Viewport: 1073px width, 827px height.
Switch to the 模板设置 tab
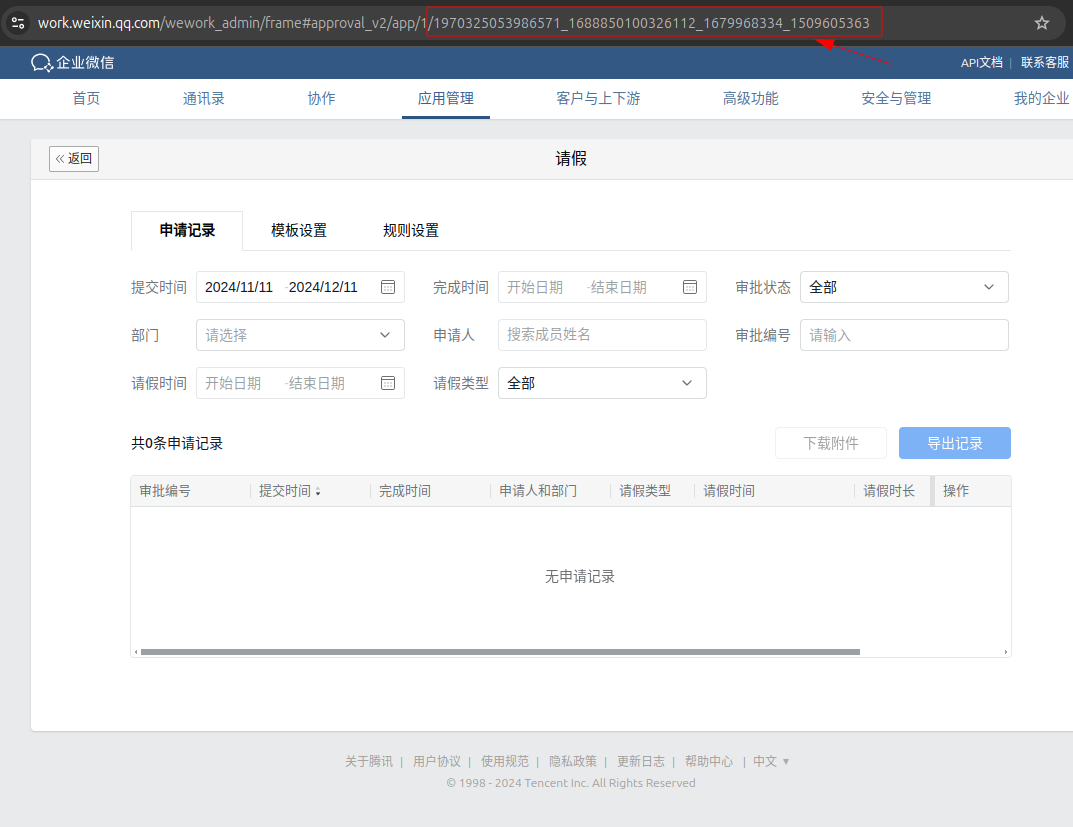tap(299, 230)
